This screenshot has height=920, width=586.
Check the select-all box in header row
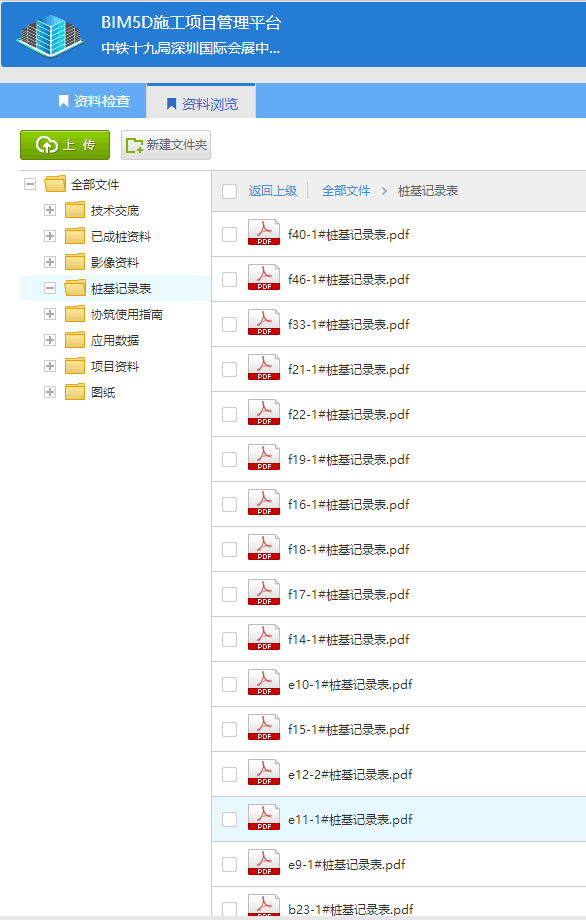coord(229,191)
